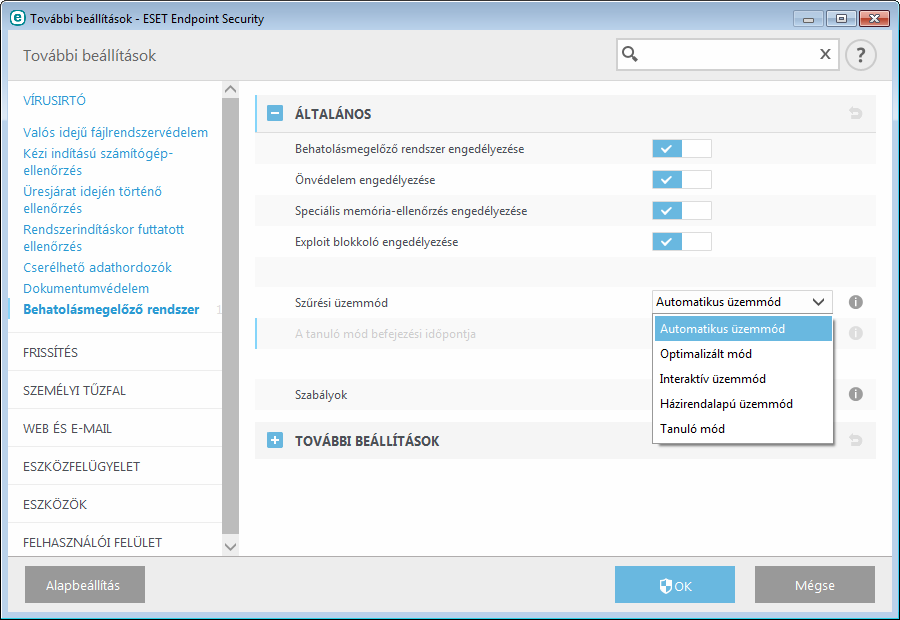The height and width of the screenshot is (620, 900).
Task: Clear the search field with X
Action: [x=825, y=54]
